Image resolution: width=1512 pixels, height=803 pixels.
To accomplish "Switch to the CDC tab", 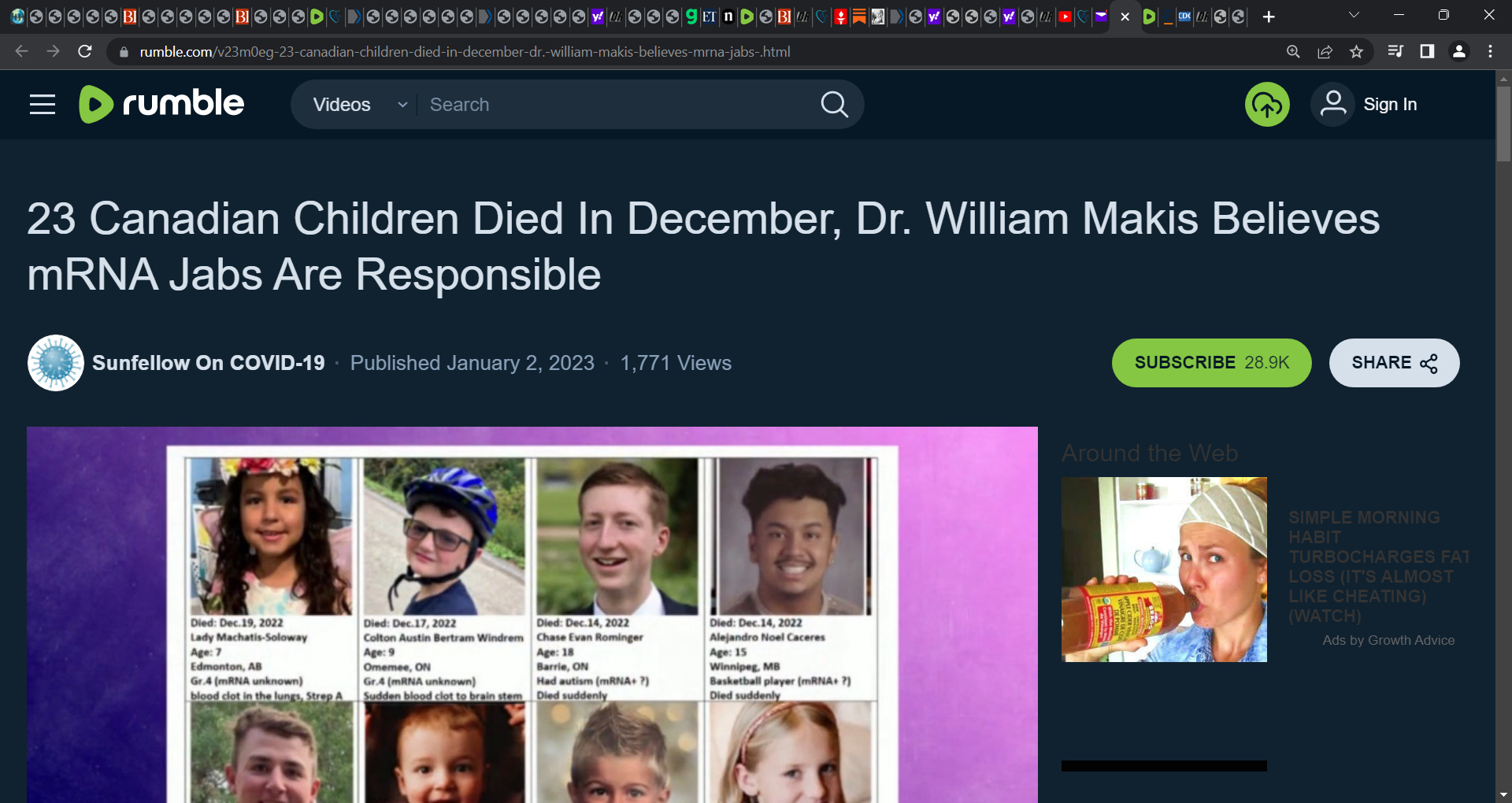I will pyautogui.click(x=1184, y=17).
